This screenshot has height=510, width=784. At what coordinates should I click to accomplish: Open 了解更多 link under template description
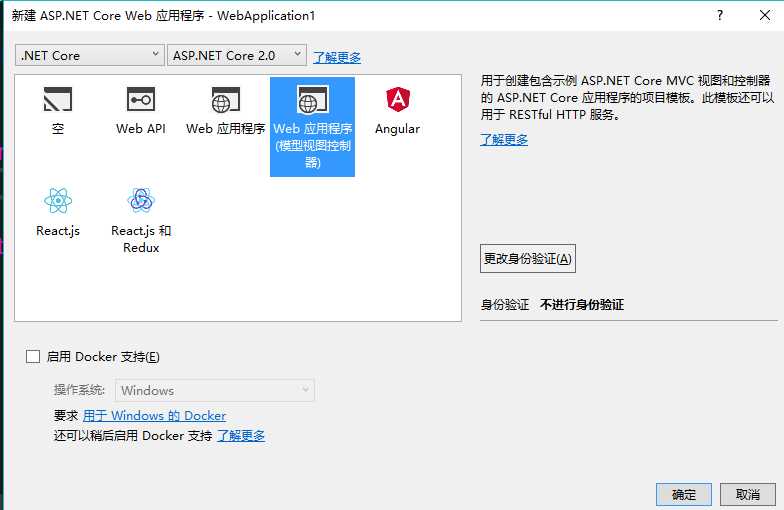tap(504, 140)
